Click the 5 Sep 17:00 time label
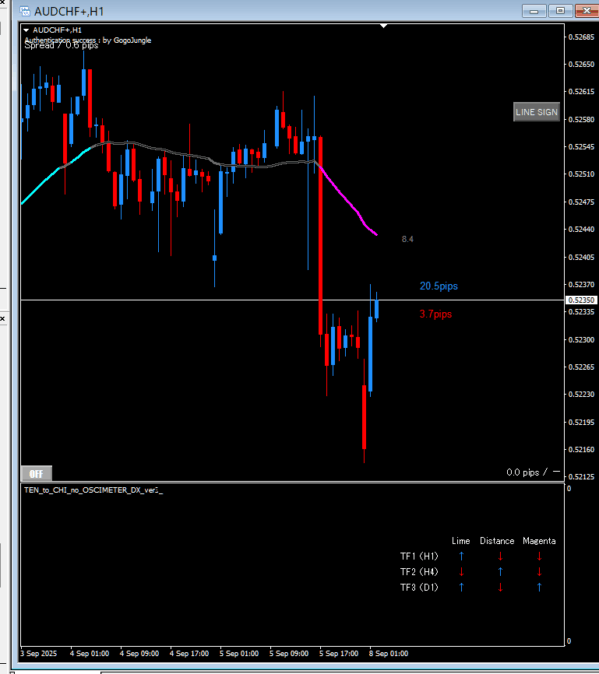The width and height of the screenshot is (599, 674). 339,653
